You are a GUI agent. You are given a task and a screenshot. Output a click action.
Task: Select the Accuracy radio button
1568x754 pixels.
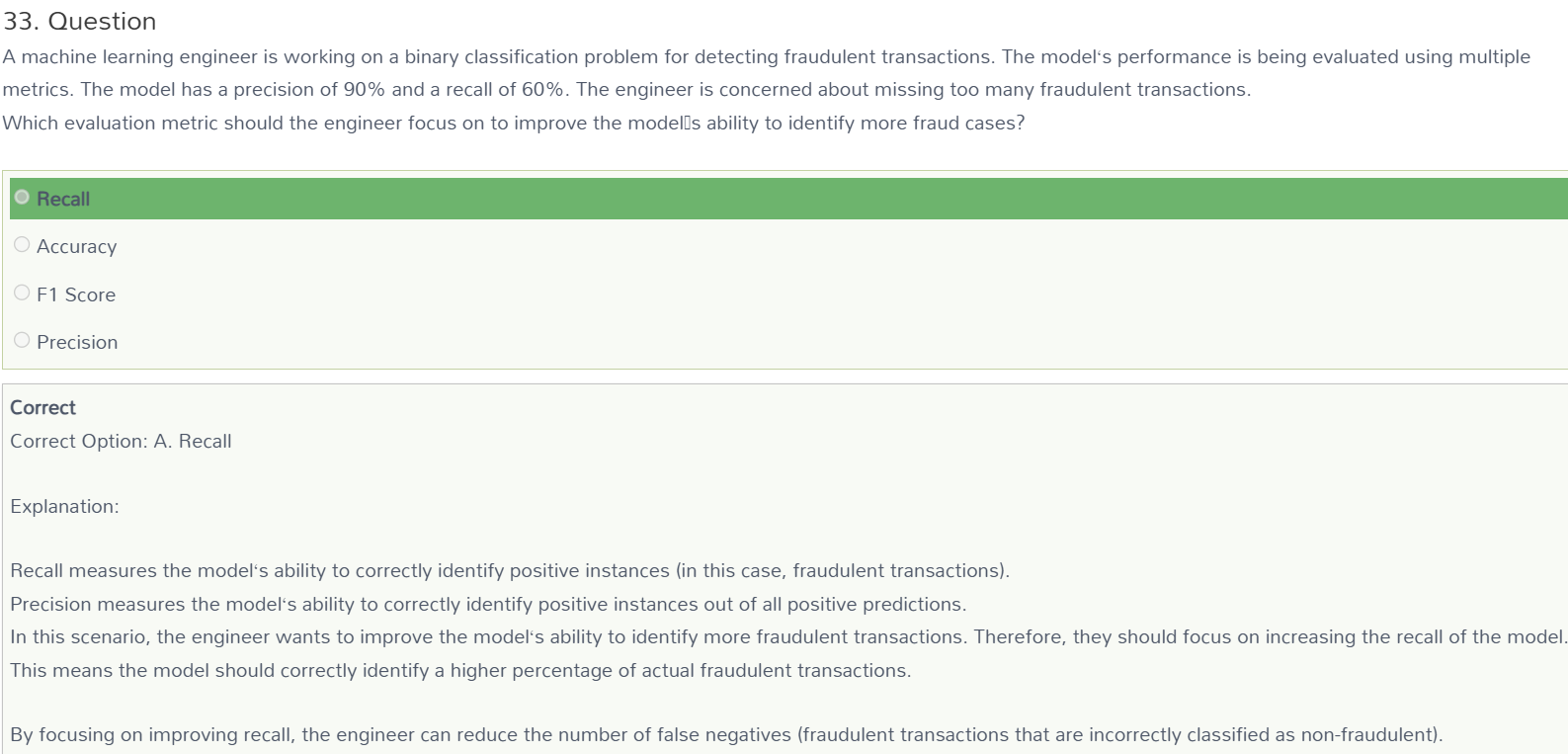(22, 244)
